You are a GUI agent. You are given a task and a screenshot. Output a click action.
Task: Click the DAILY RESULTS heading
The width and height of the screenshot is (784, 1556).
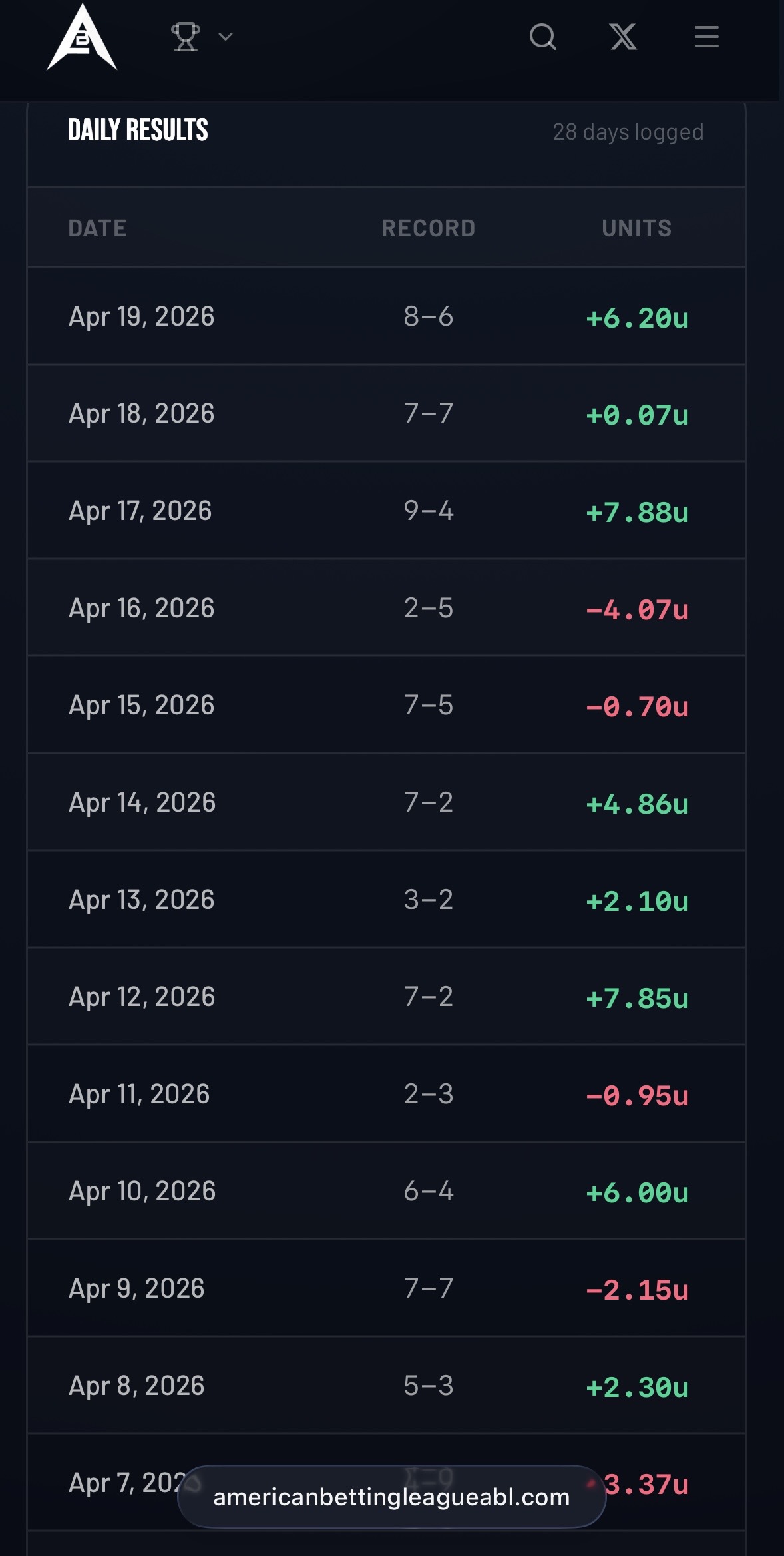[x=138, y=130]
